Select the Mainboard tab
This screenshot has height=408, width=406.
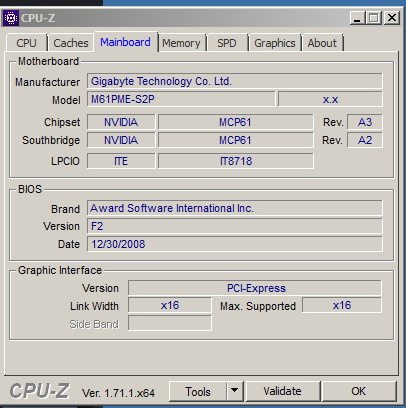125,42
